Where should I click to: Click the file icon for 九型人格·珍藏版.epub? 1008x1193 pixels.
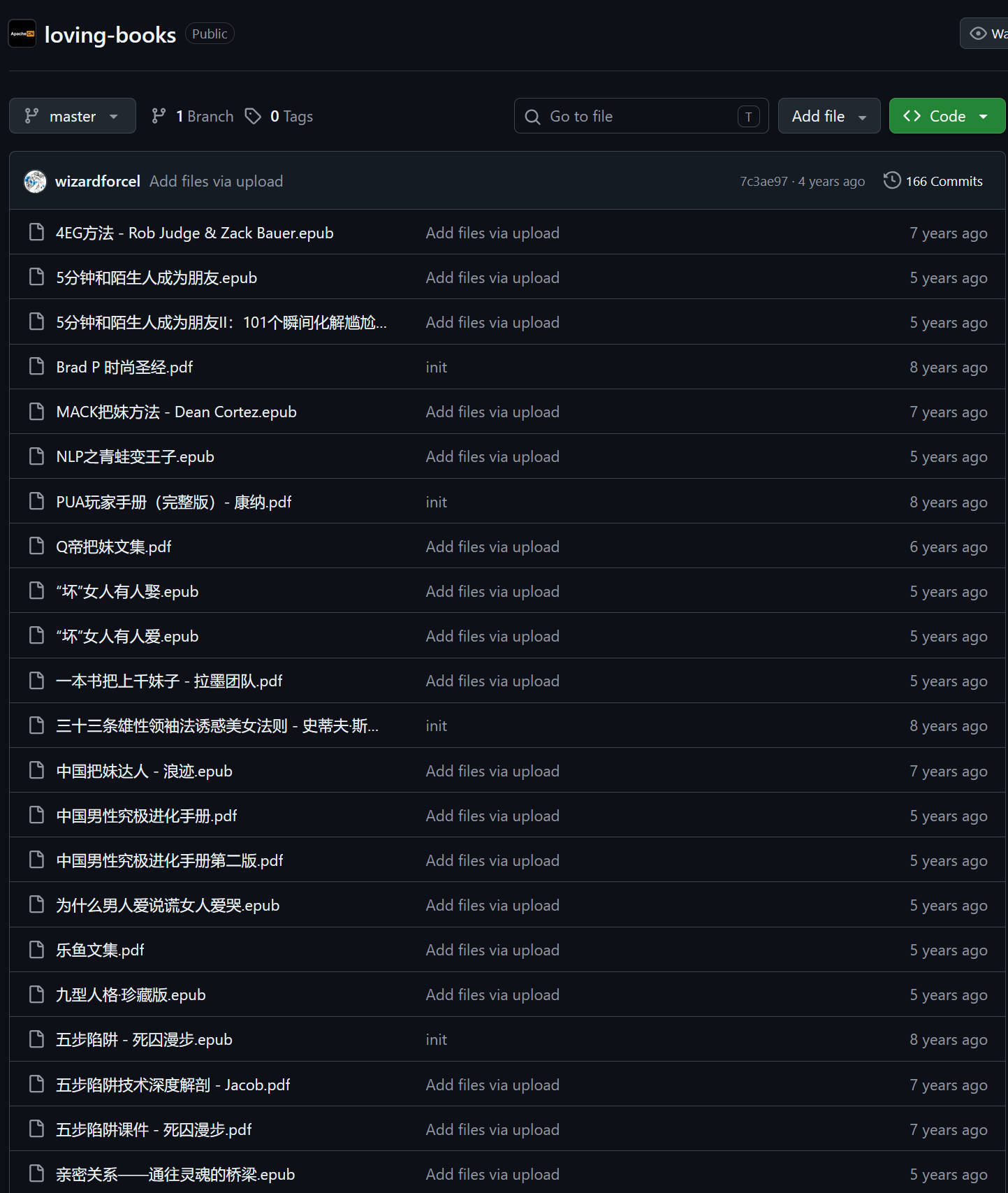(36, 995)
